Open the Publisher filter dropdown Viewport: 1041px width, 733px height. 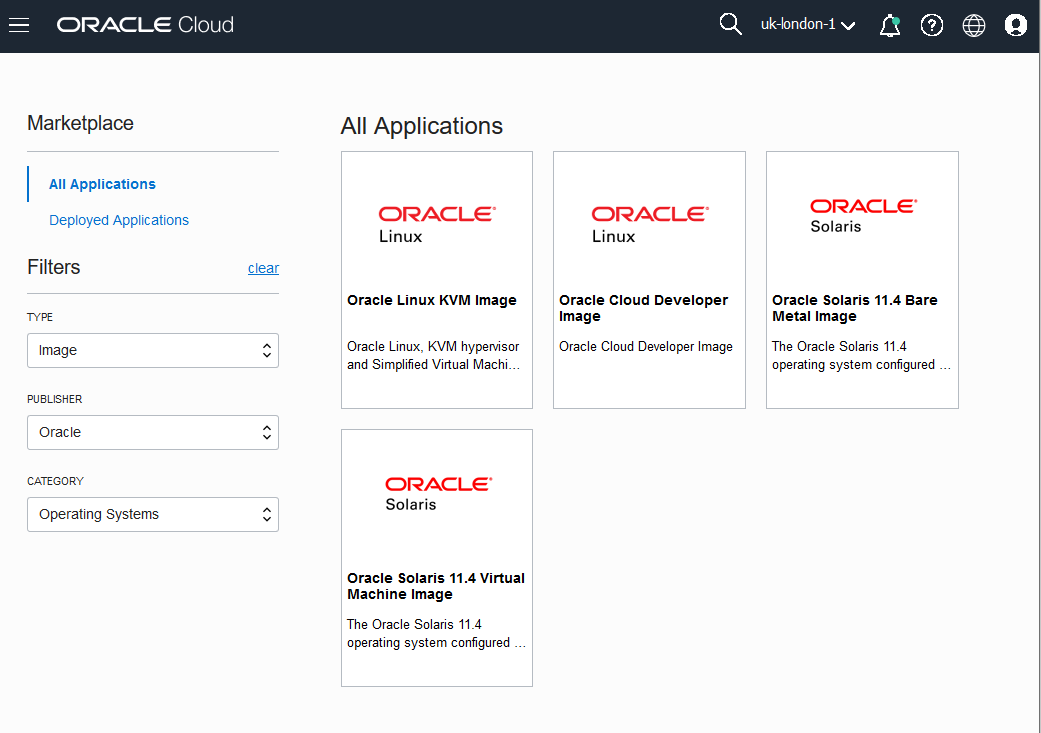click(153, 433)
